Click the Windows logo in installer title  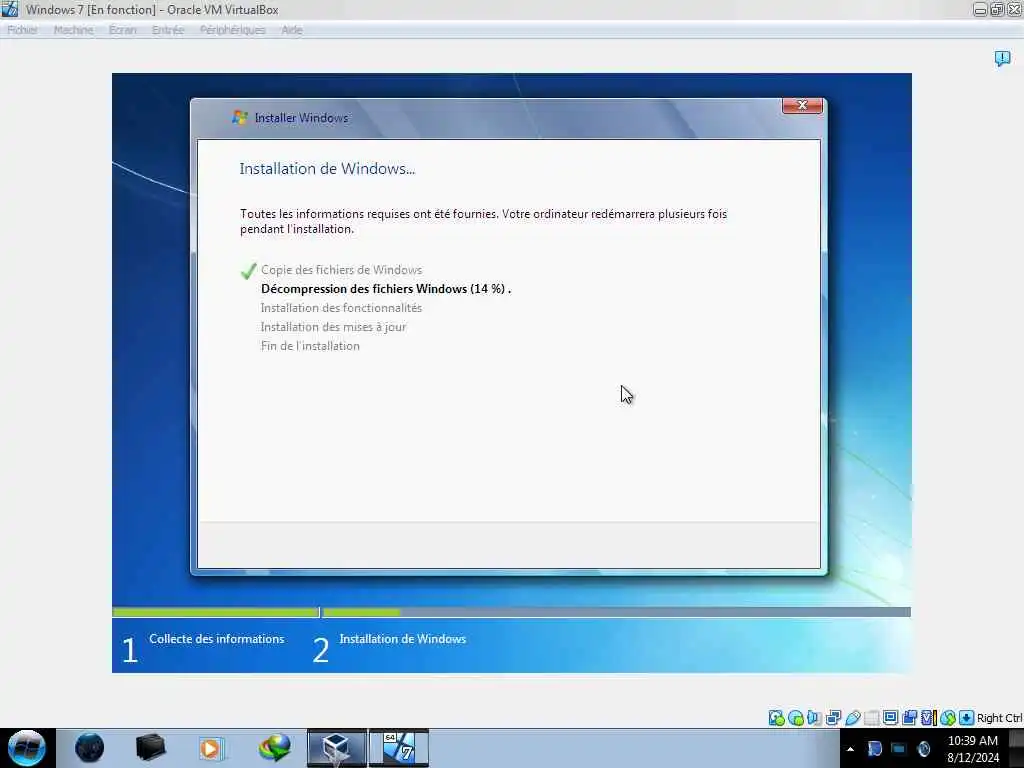tap(240, 118)
